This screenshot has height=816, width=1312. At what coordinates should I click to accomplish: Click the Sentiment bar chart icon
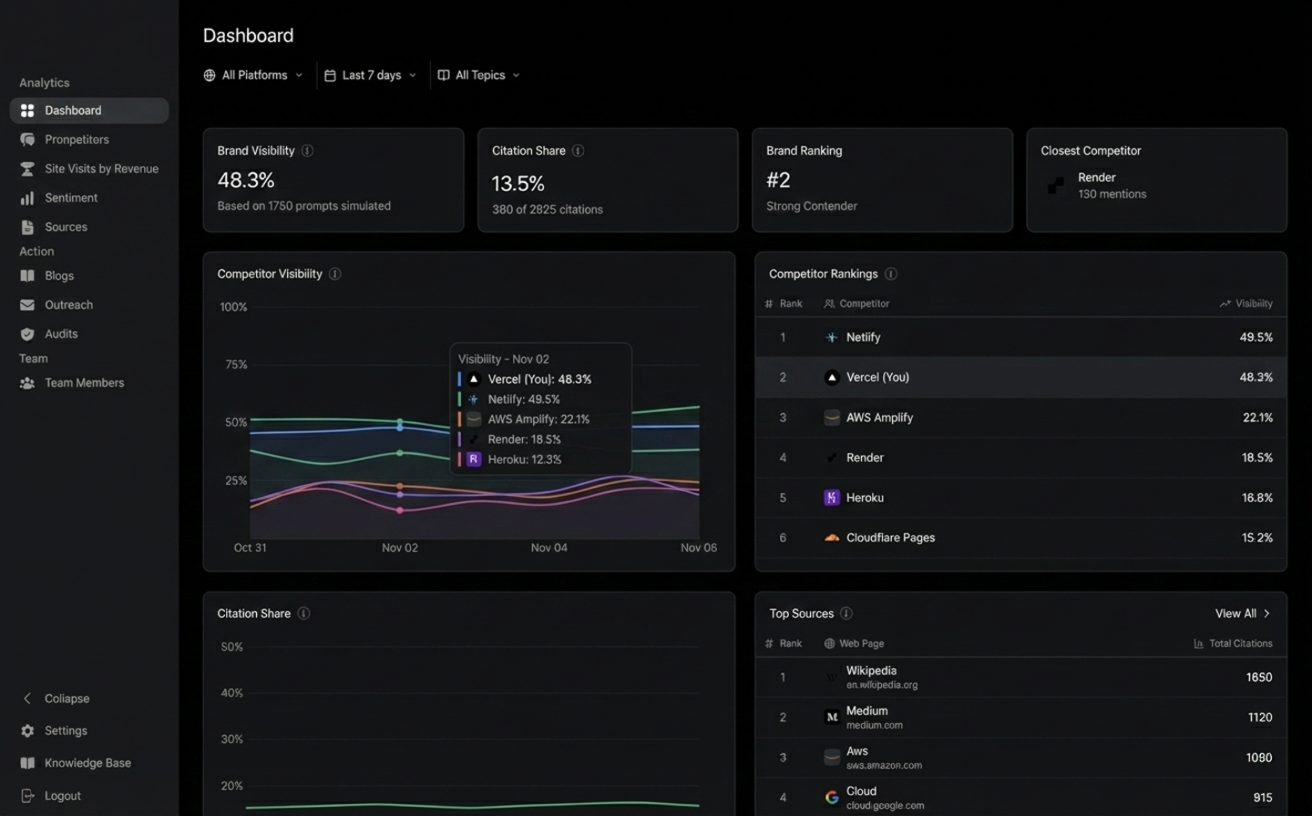[x=27, y=197]
